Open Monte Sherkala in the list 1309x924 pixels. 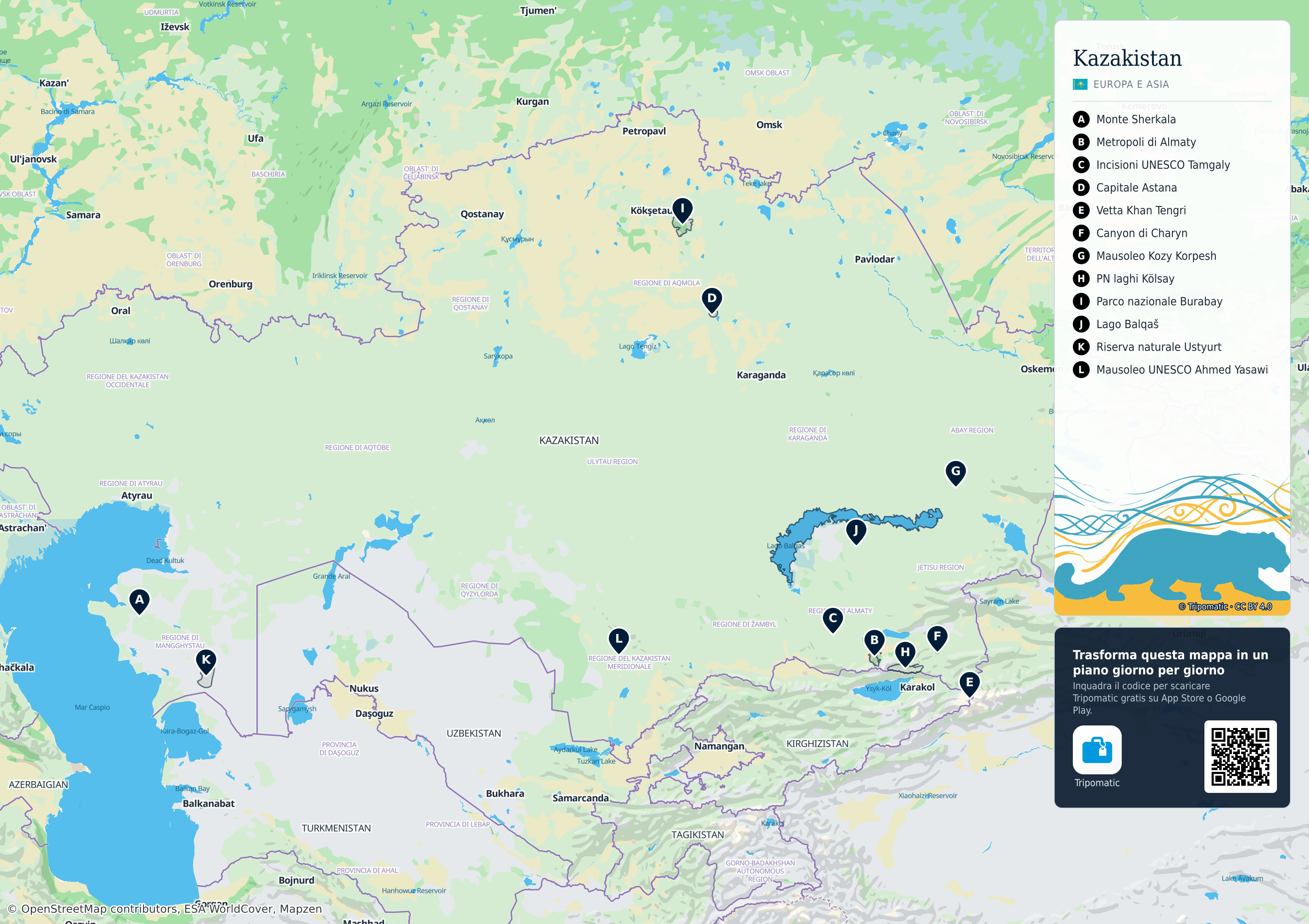1136,119
